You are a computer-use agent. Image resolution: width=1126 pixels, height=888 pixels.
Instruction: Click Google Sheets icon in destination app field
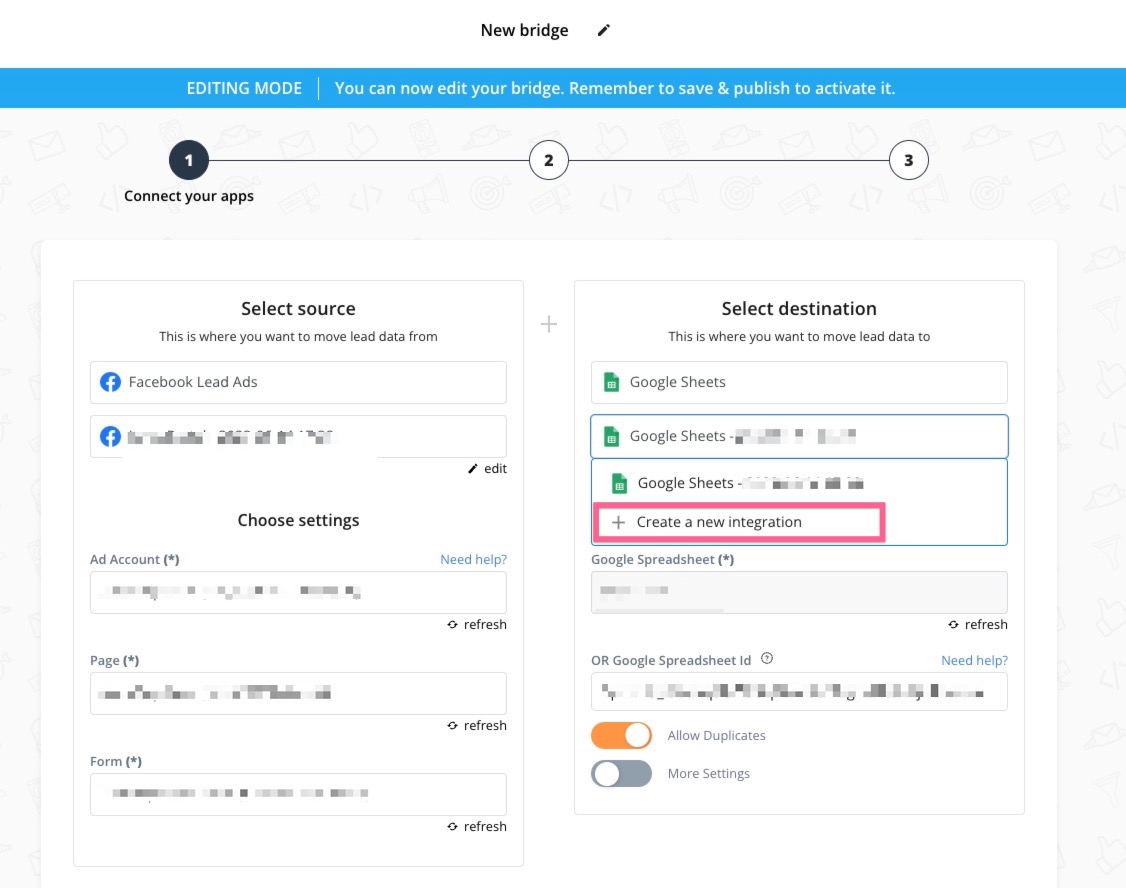tap(611, 382)
